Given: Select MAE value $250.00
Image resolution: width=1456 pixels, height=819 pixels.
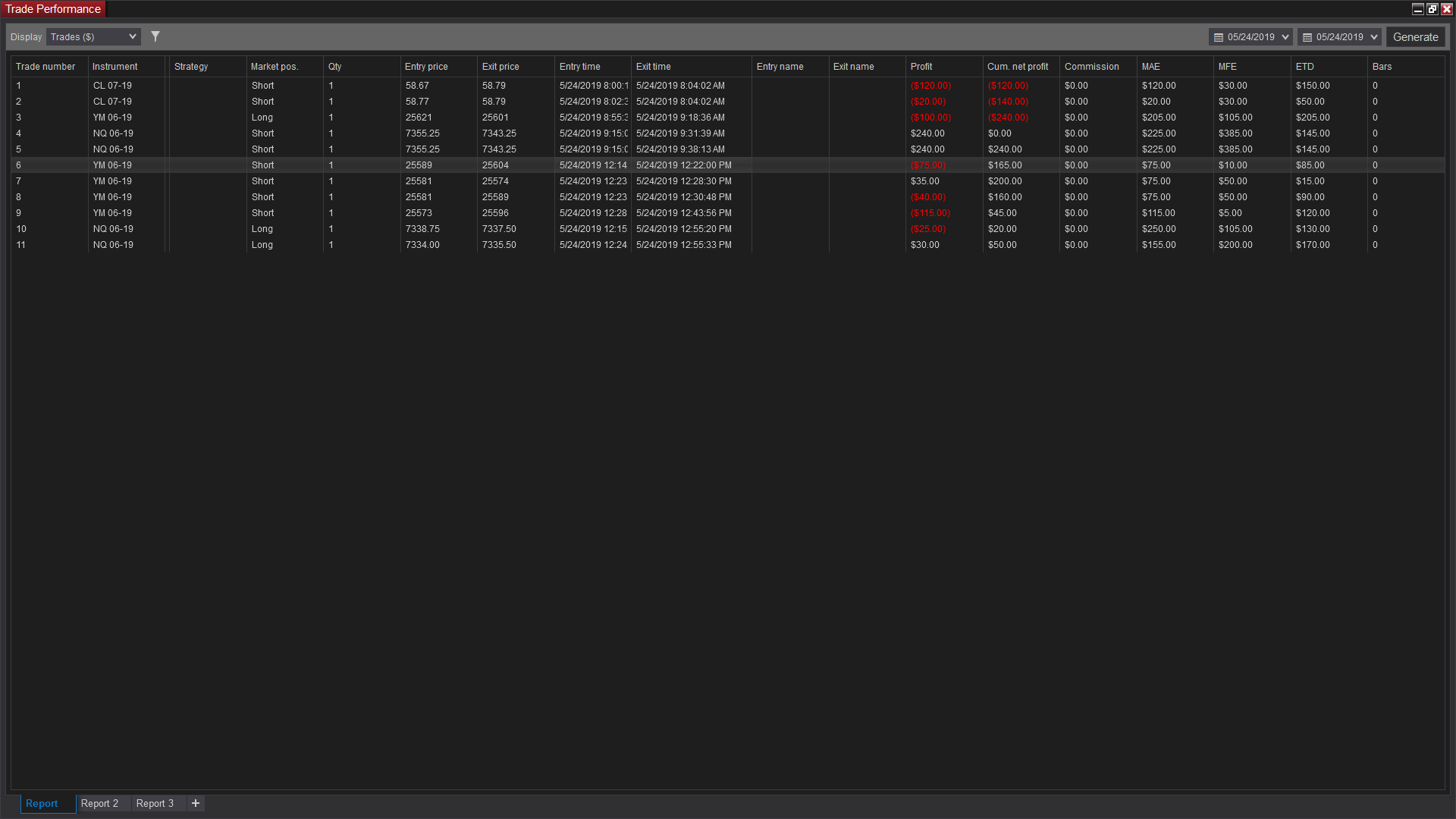Looking at the screenshot, I should tap(1159, 229).
